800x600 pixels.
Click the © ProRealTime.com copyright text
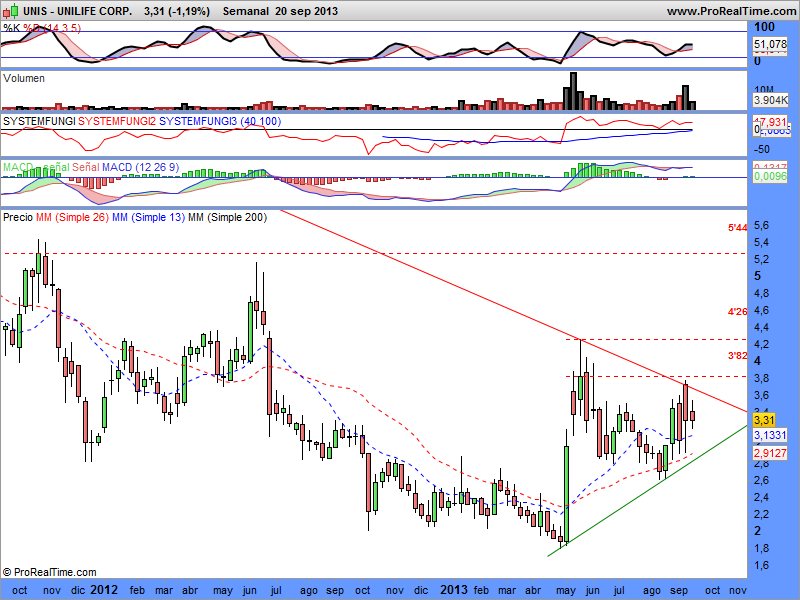[49, 572]
